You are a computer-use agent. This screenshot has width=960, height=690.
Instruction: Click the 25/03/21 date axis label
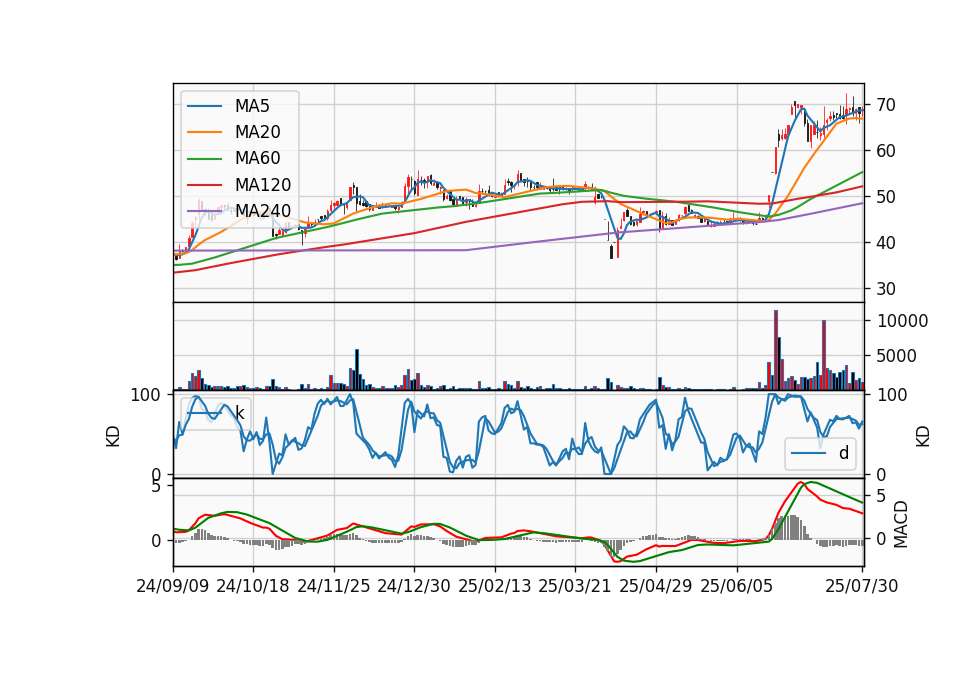pyautogui.click(x=575, y=586)
